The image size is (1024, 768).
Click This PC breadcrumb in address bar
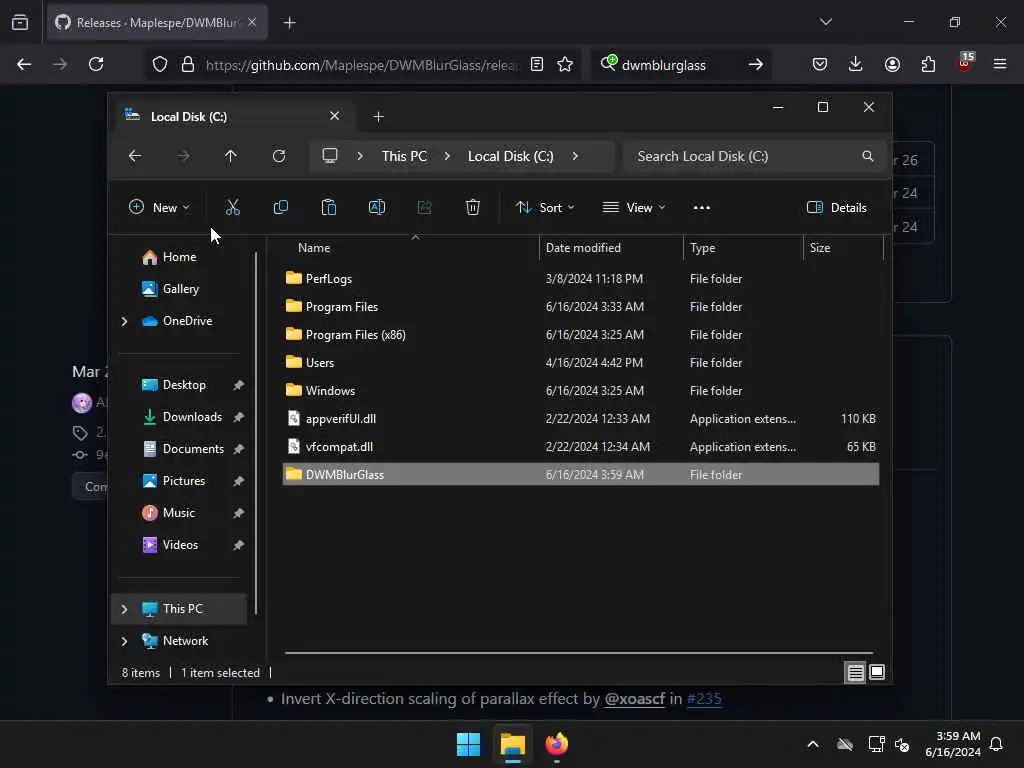[x=404, y=156]
